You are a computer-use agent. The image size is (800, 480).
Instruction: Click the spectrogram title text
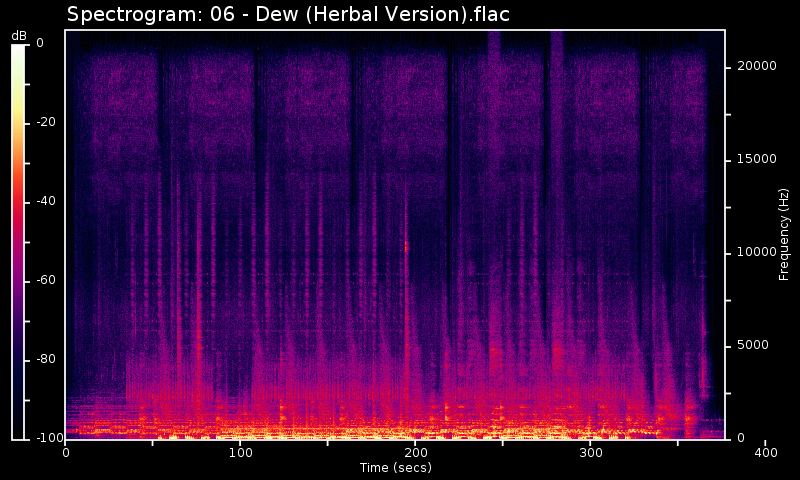[x=288, y=15]
